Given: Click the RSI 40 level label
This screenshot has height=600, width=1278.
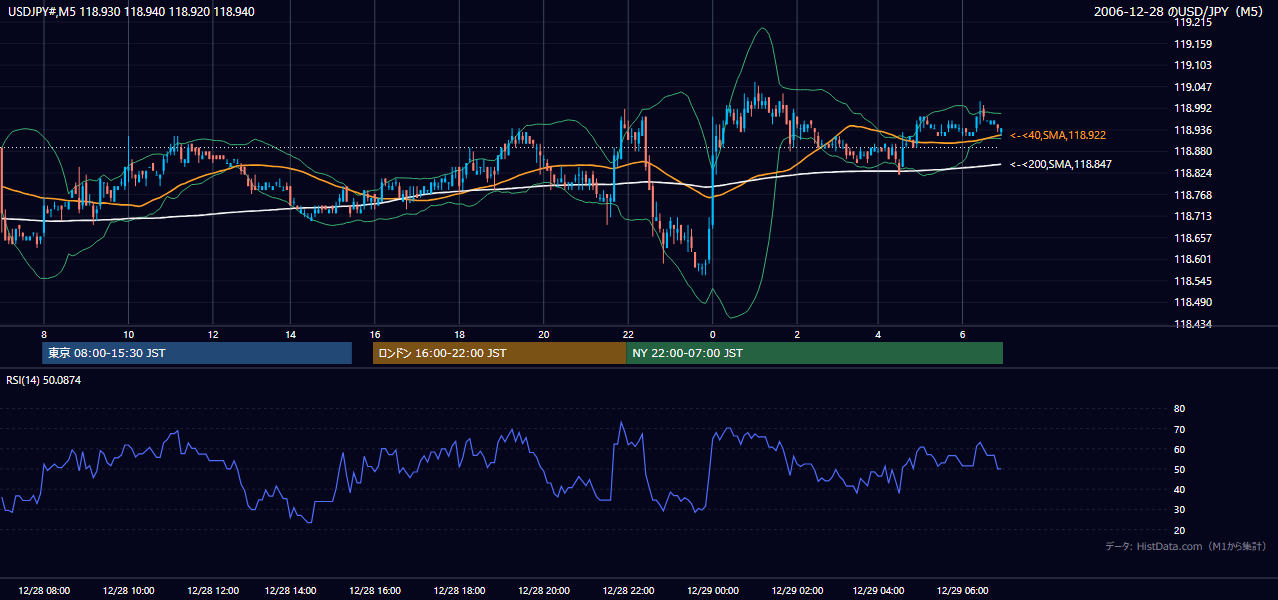Looking at the screenshot, I should point(1179,489).
